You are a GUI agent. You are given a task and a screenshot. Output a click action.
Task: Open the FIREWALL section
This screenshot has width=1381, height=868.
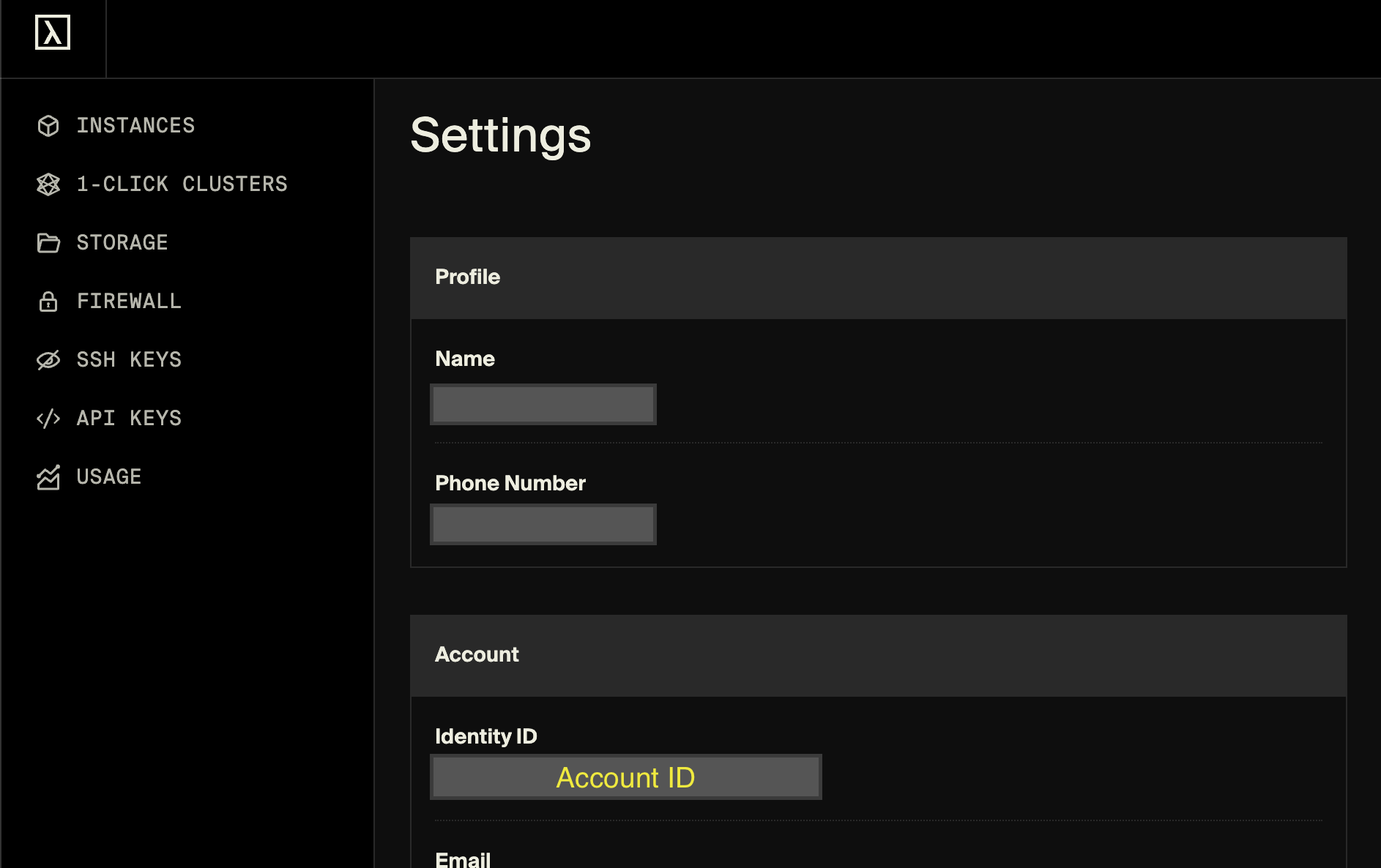tap(129, 302)
